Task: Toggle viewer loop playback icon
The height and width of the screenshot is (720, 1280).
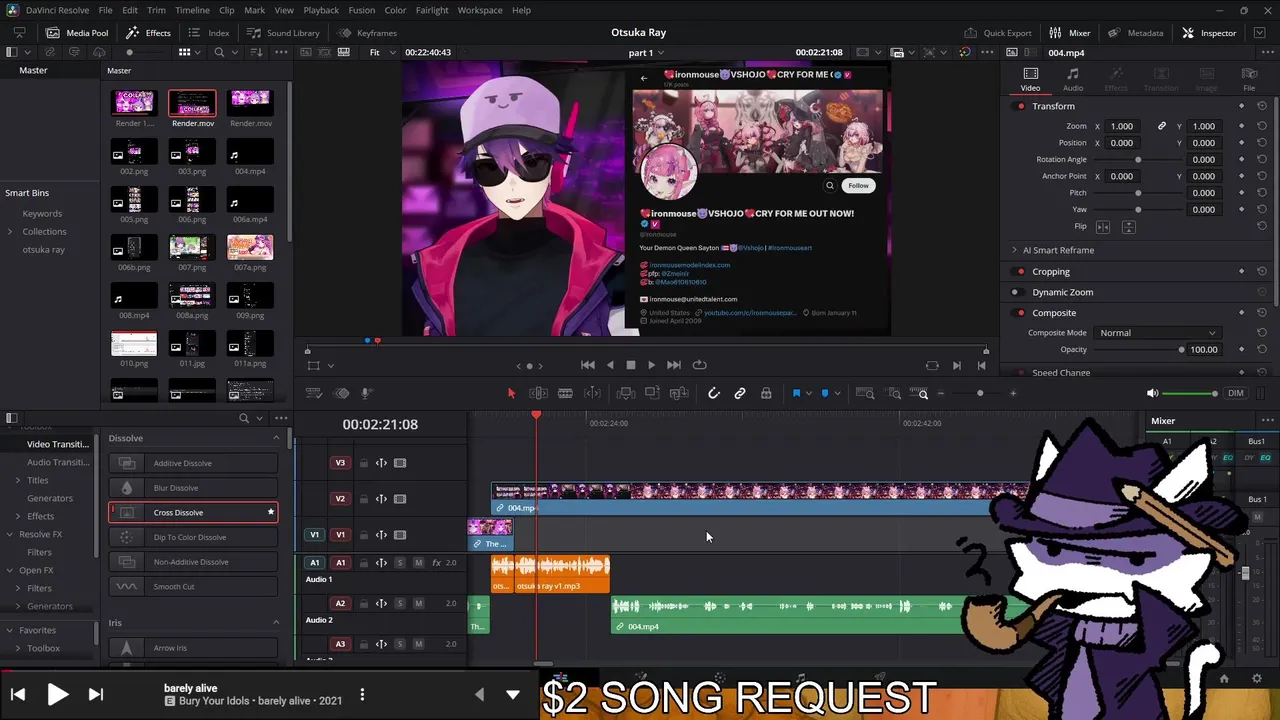Action: [x=699, y=365]
